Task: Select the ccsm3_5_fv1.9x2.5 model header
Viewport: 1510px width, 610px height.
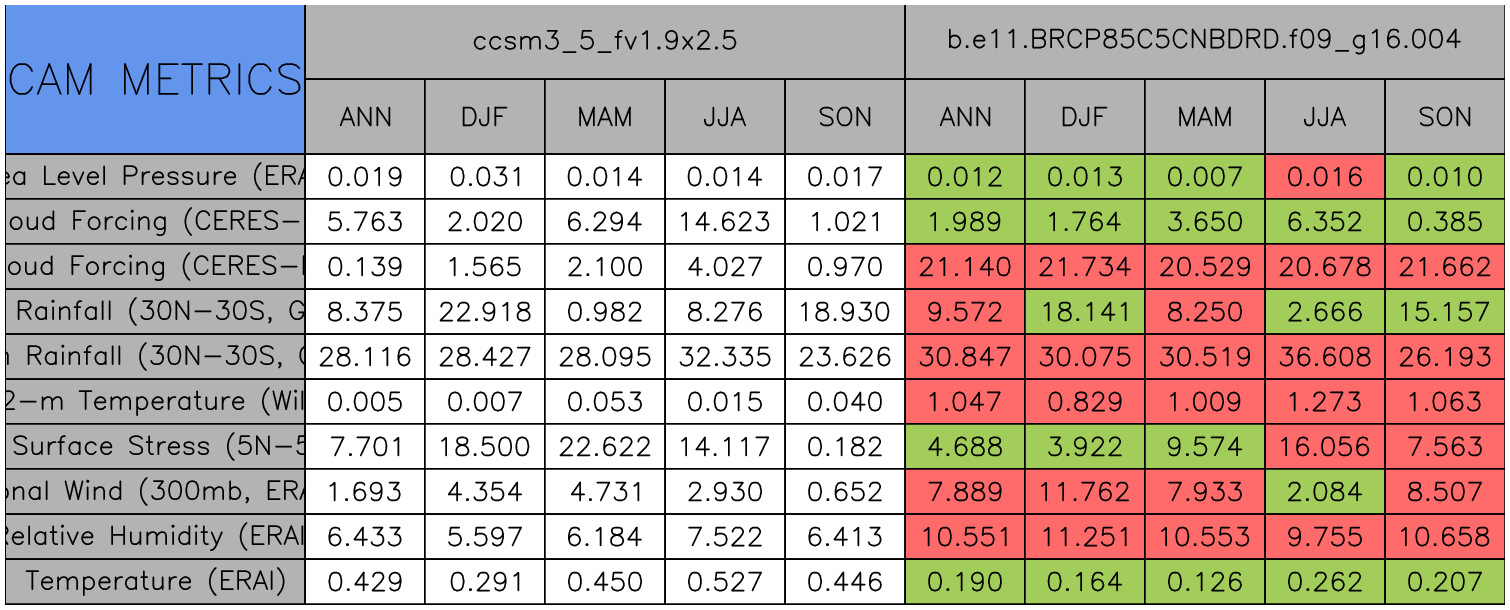Action: 604,41
